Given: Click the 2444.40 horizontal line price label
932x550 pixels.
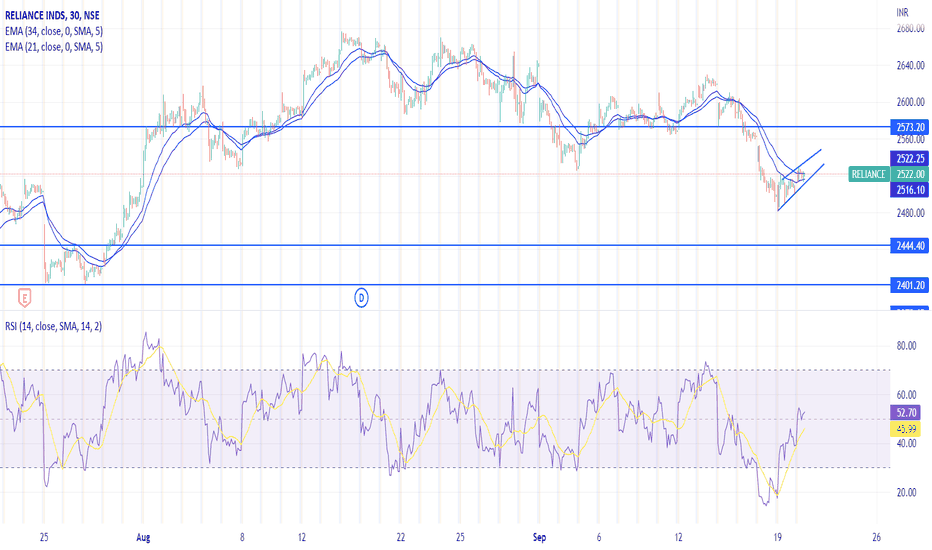Looking at the screenshot, I should click(x=910, y=246).
